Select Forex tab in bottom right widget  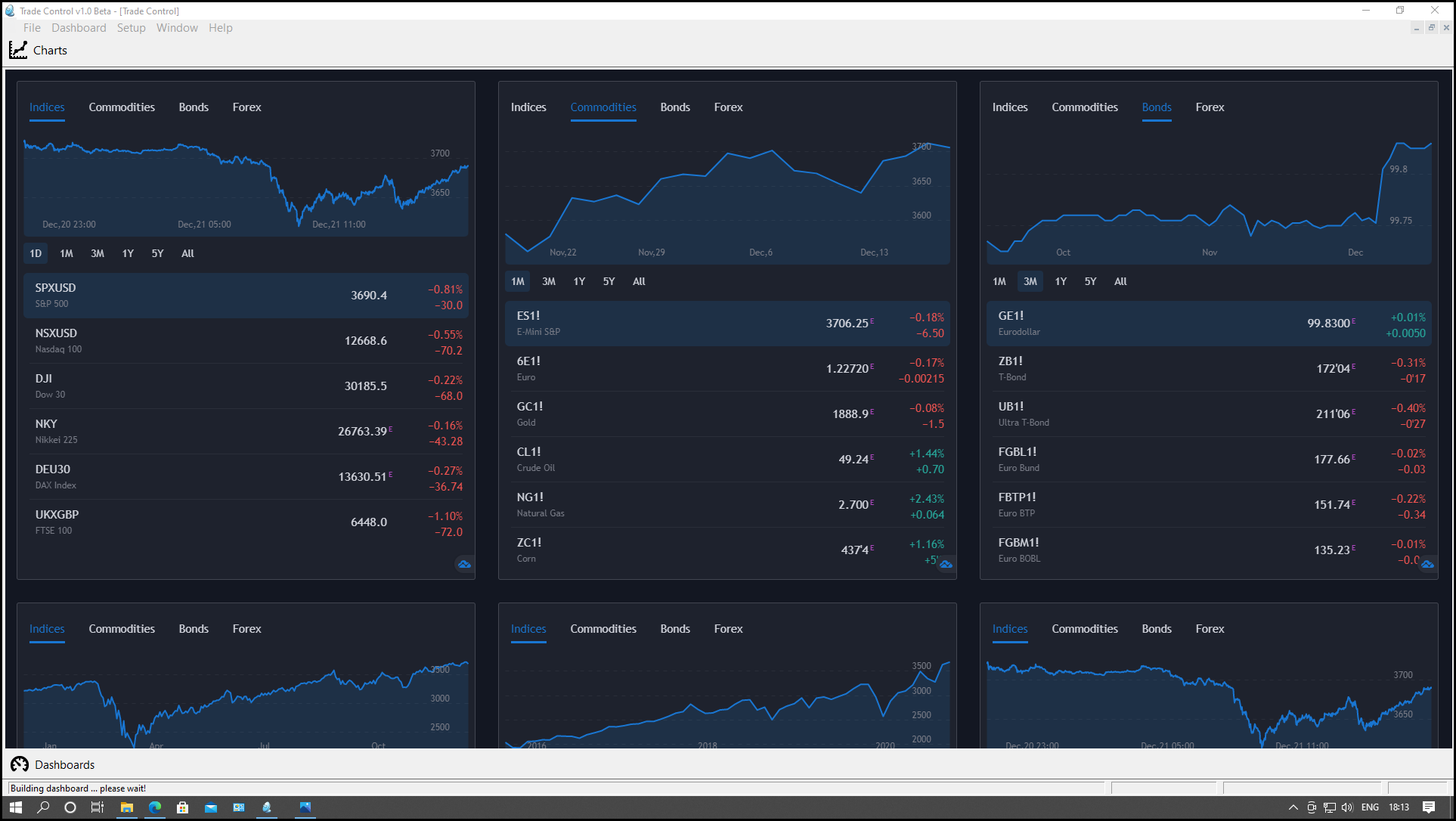pyautogui.click(x=1210, y=629)
